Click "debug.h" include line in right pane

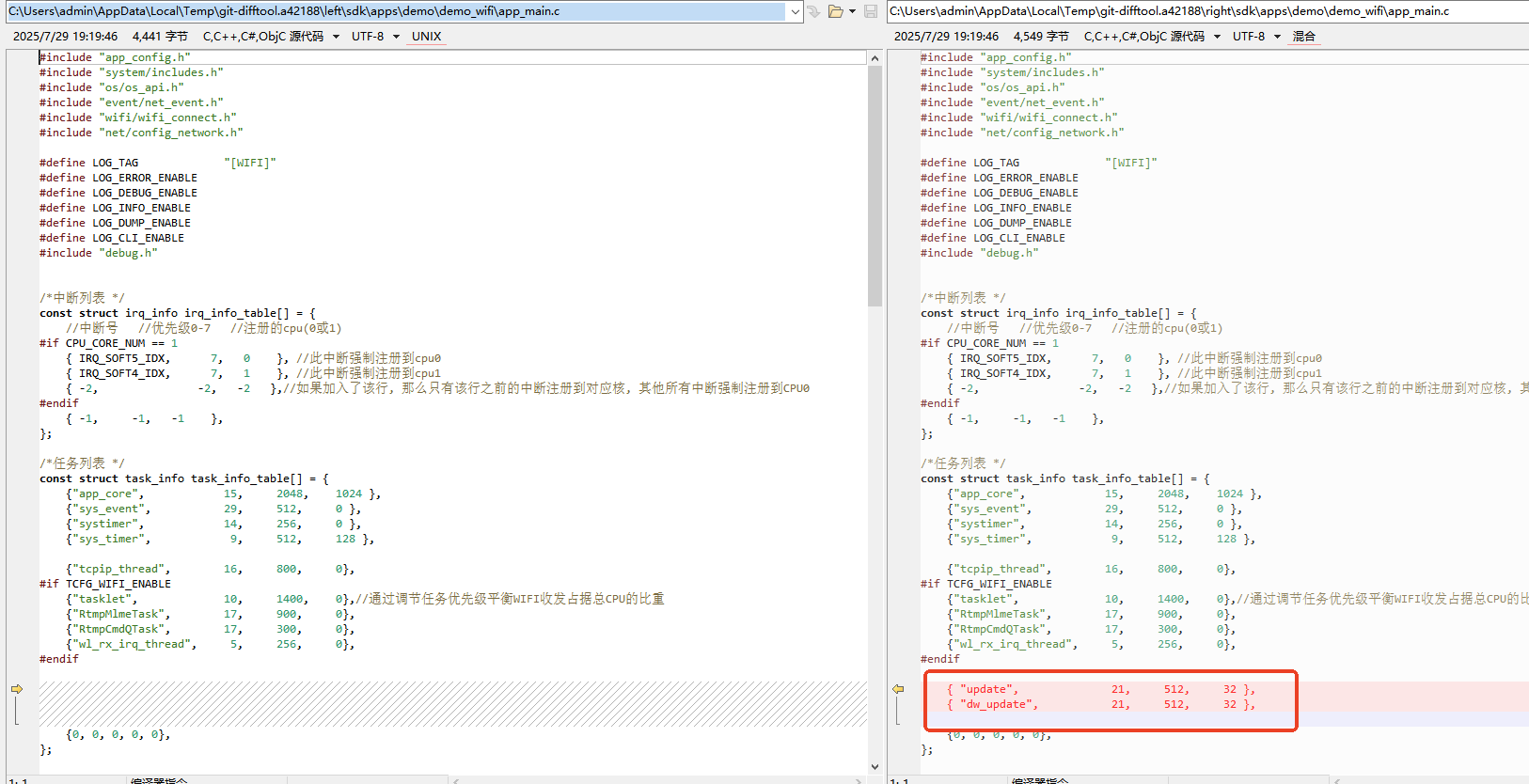pyautogui.click(x=980, y=253)
